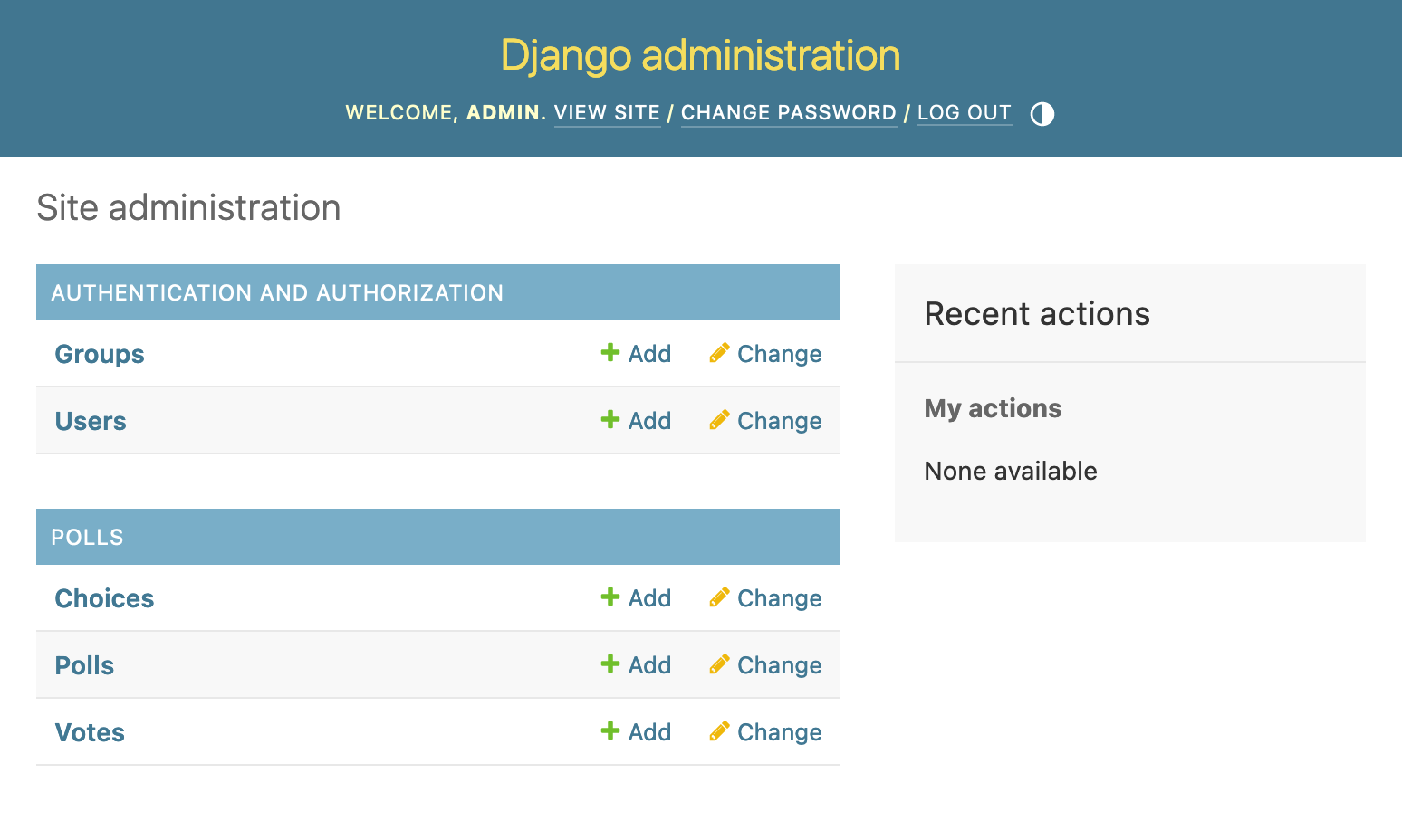Click LOG OUT

964,112
